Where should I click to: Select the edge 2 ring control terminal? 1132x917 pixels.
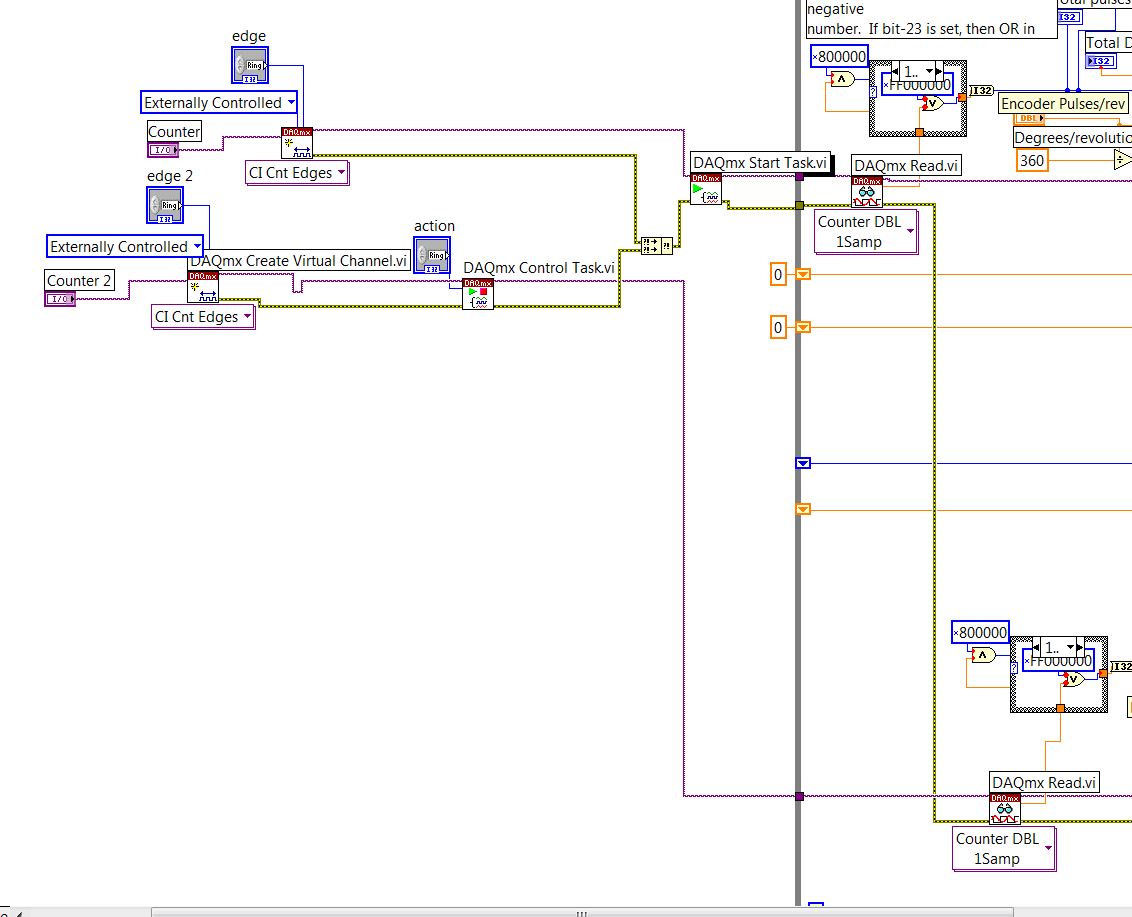point(165,205)
